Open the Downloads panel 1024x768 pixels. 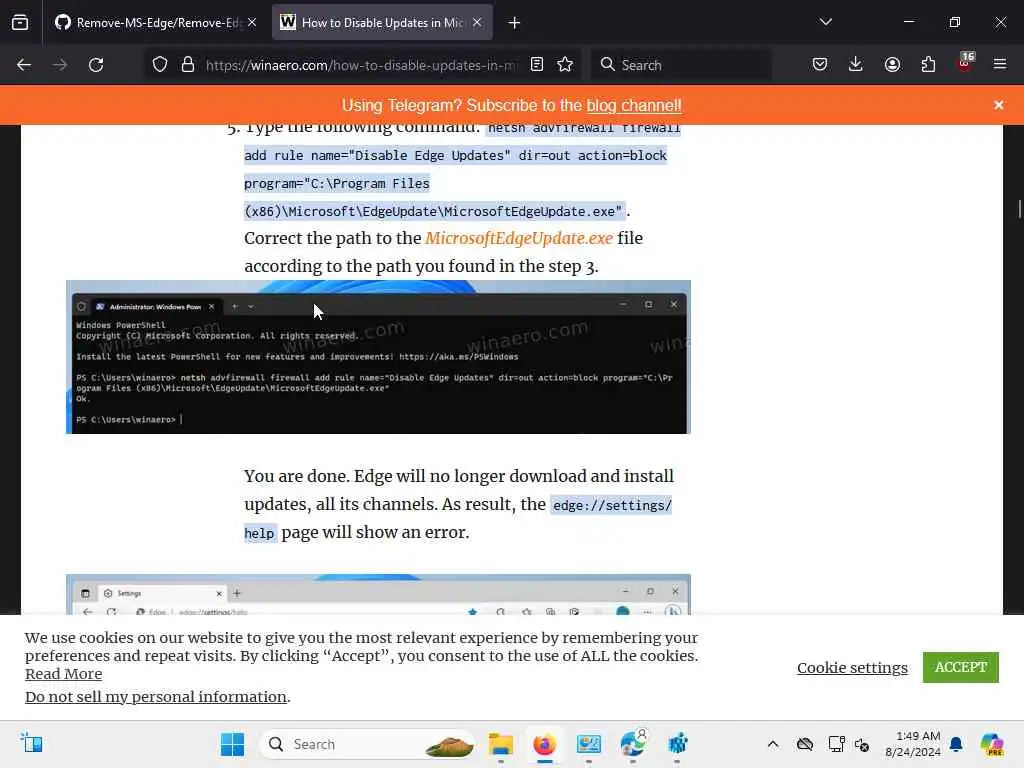(856, 64)
